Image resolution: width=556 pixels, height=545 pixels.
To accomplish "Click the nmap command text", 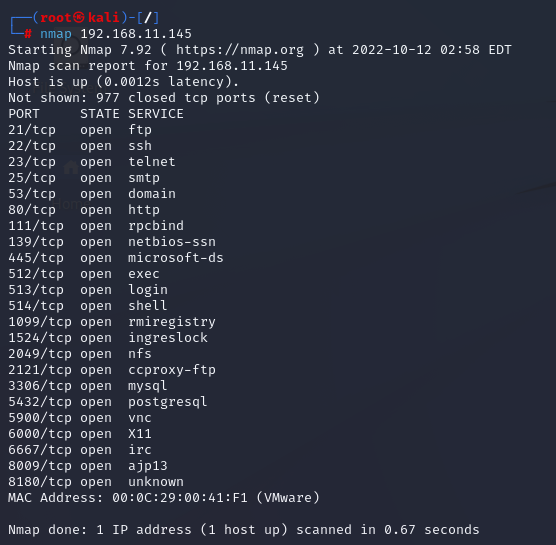I will [x=56, y=34].
